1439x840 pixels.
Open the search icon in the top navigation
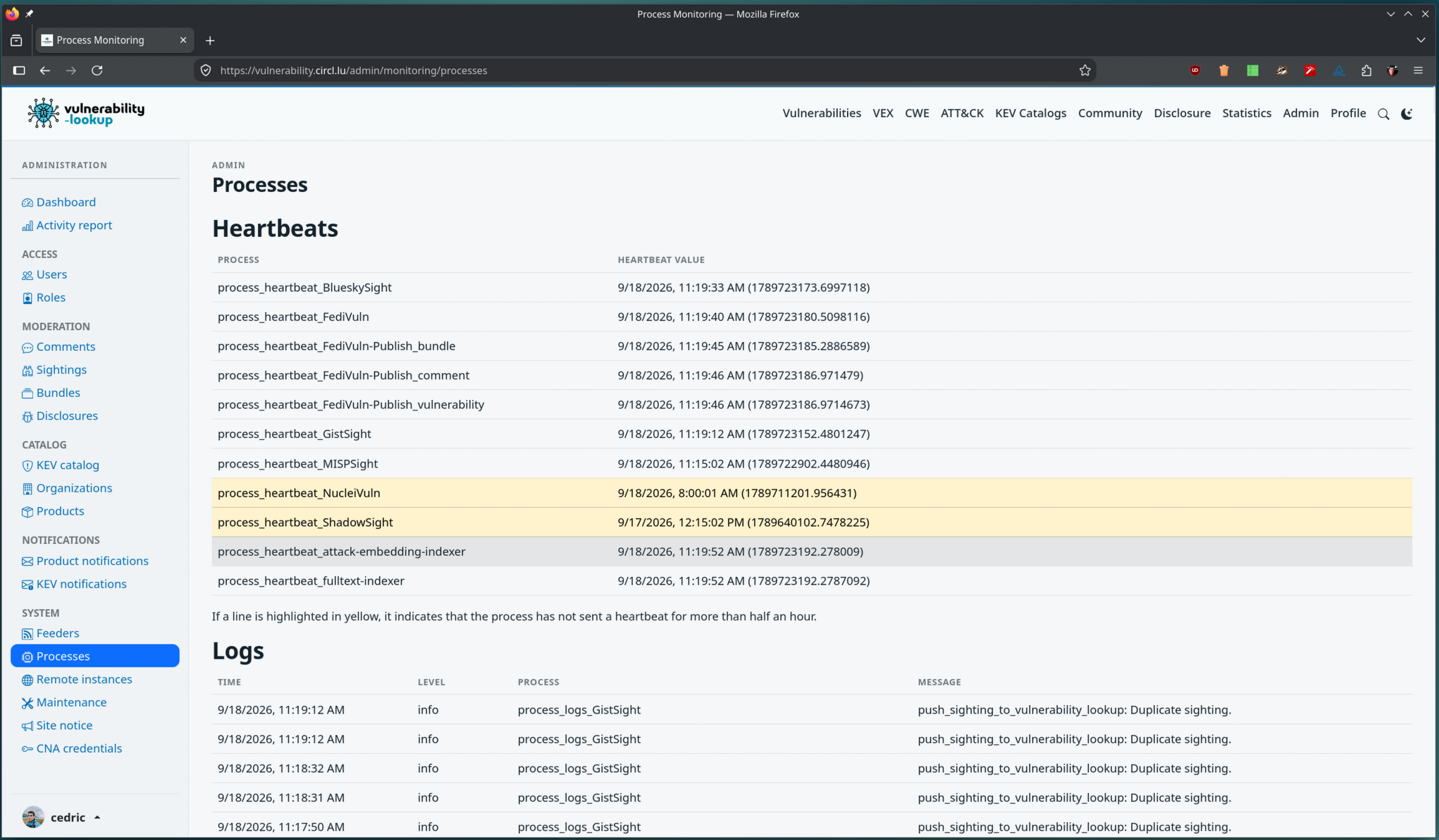point(1384,114)
